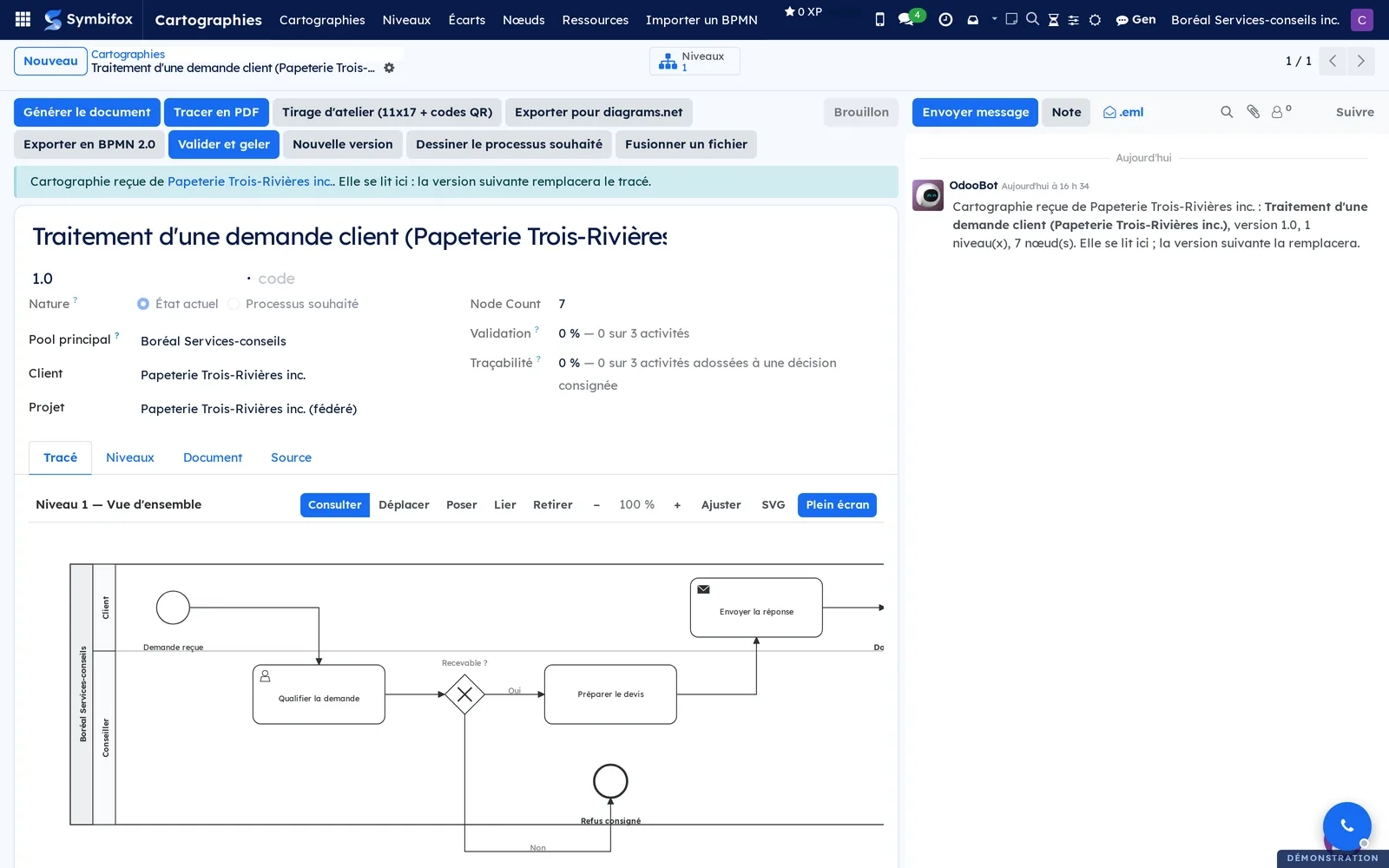Screen dimensions: 1389x868
Task: Select the Processus souhaité radio option
Action: point(234,304)
